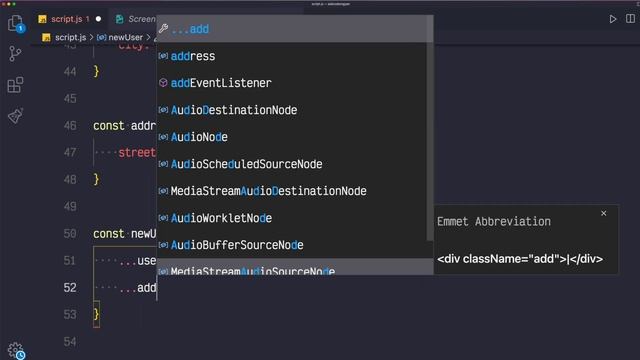Click script.js in the breadcrumb

tap(71, 37)
